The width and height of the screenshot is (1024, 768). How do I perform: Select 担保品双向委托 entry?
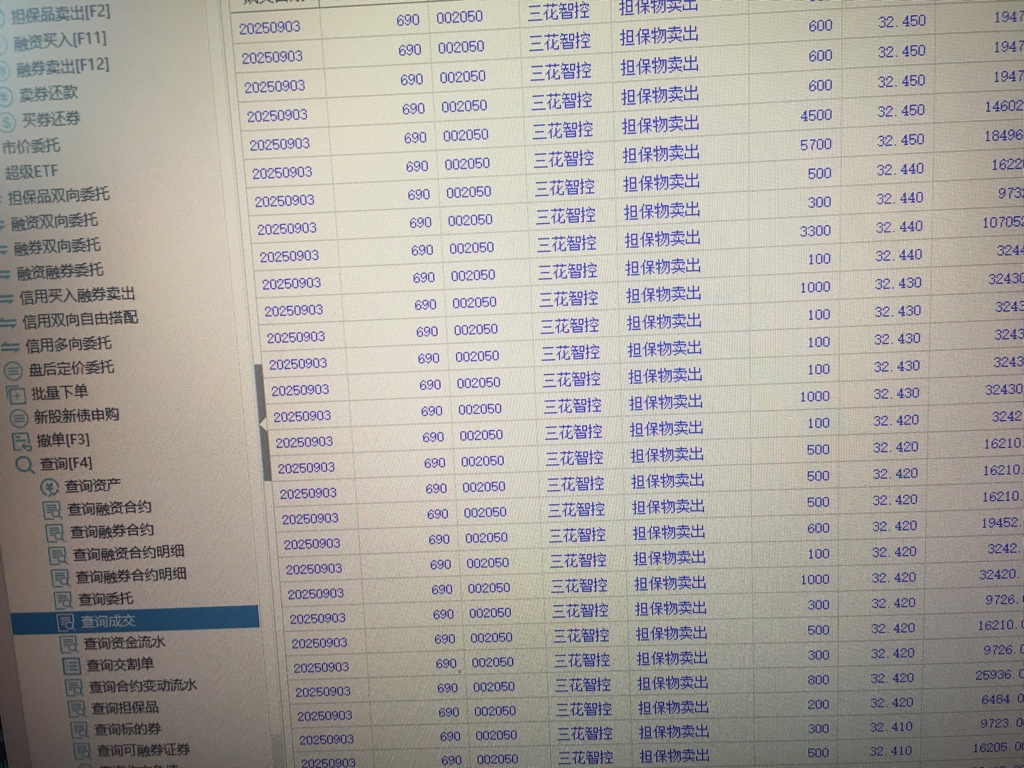(59, 195)
